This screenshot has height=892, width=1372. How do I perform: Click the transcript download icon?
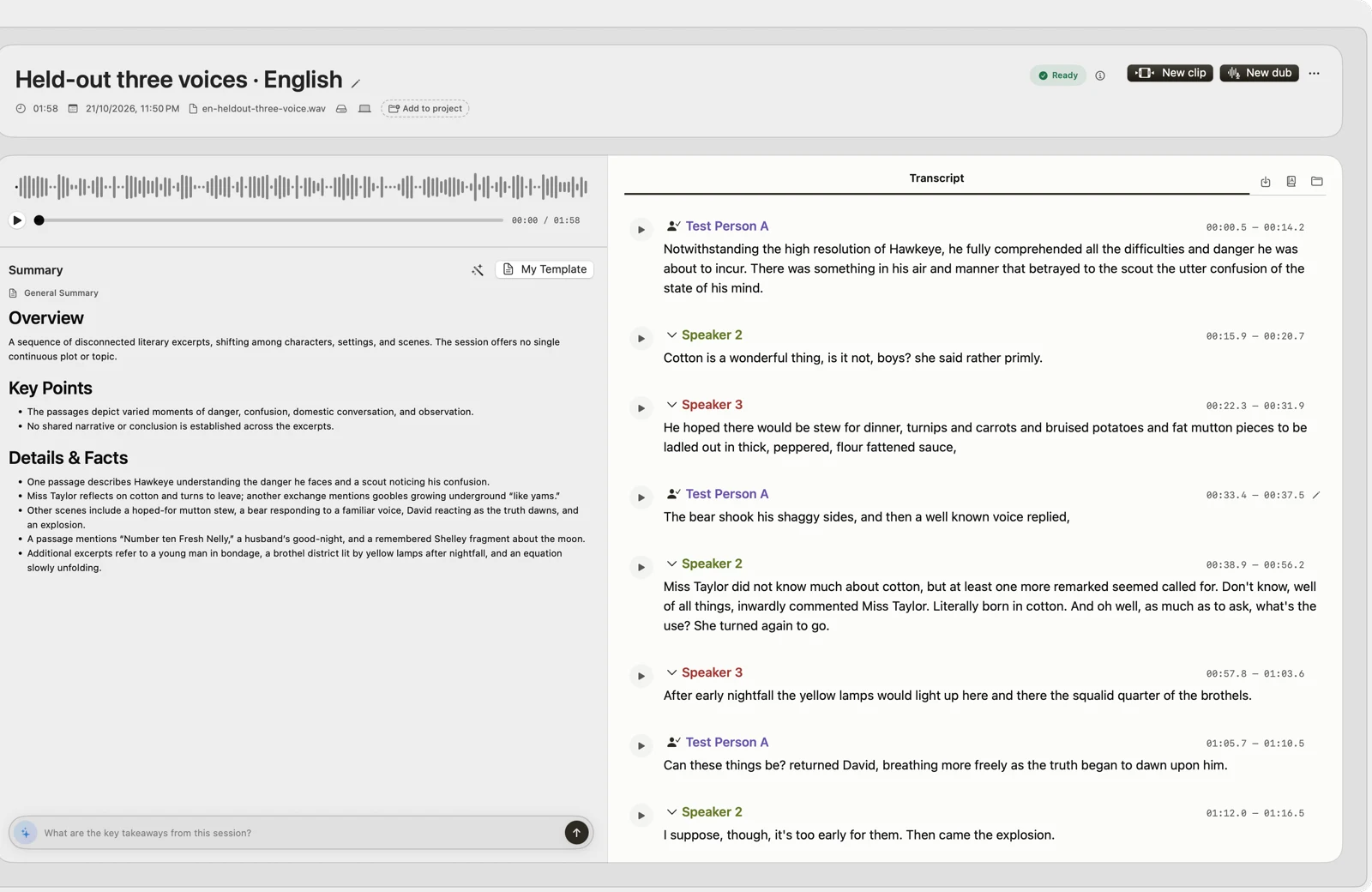1266,181
